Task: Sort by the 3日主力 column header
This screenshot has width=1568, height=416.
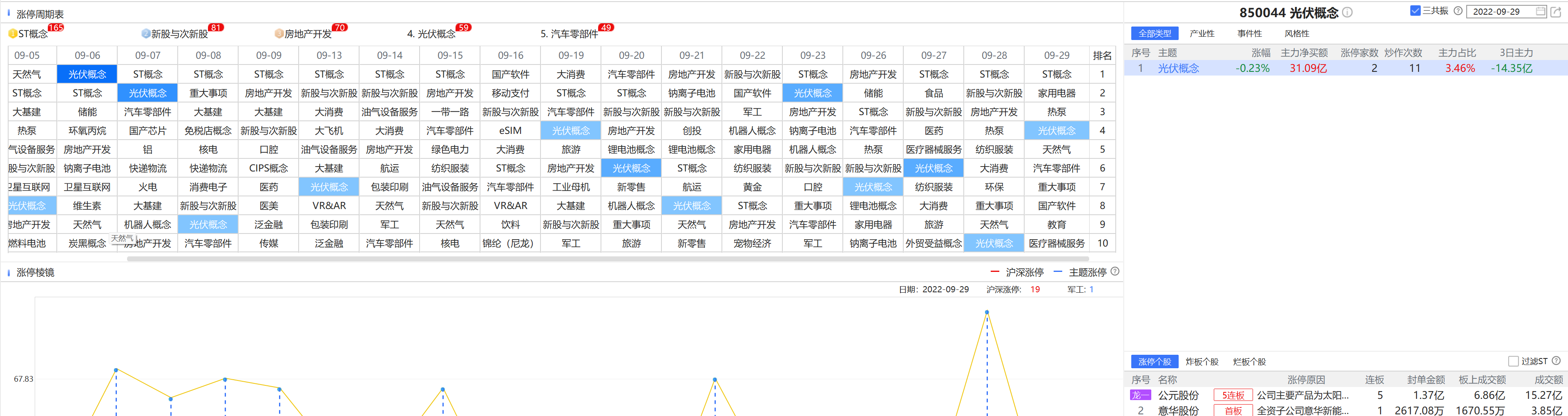Action: 1516,53
